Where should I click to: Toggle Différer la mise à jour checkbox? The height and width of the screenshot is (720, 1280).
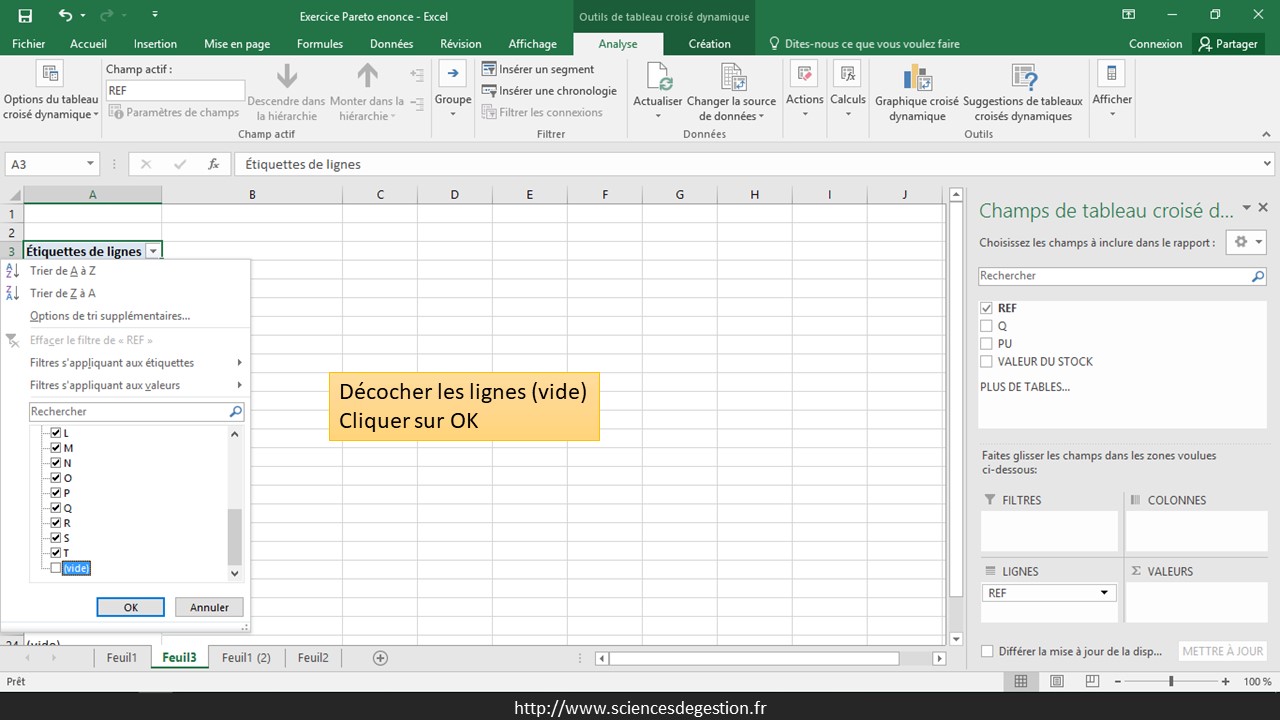[x=988, y=651]
